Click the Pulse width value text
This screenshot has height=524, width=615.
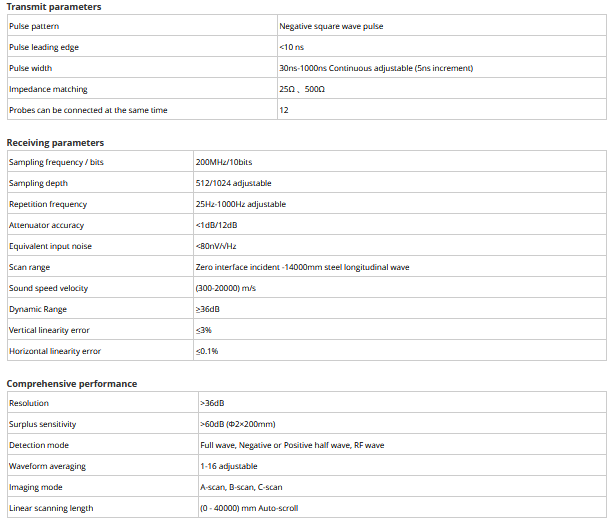[x=376, y=68]
